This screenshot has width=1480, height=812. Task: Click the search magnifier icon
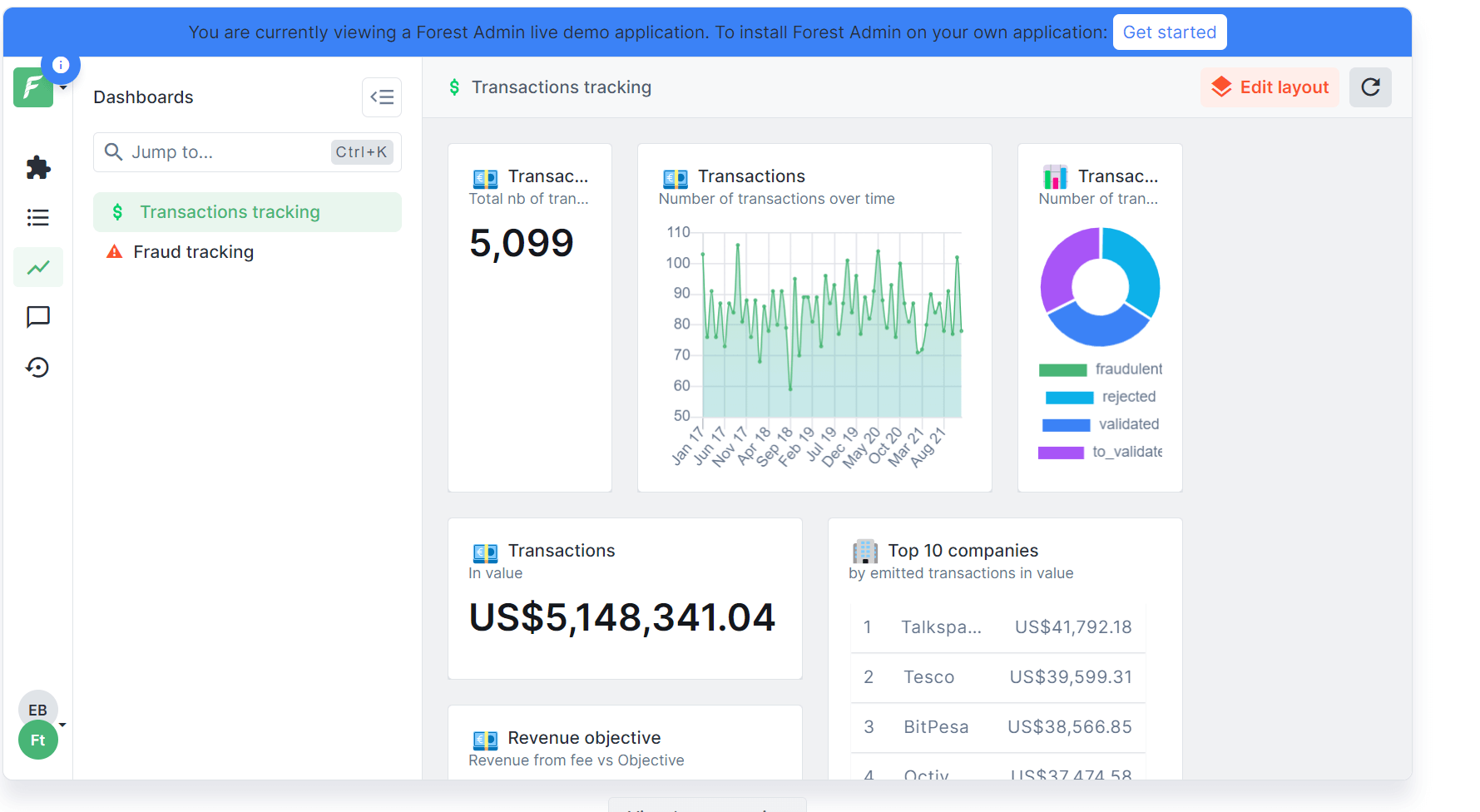pos(113,151)
